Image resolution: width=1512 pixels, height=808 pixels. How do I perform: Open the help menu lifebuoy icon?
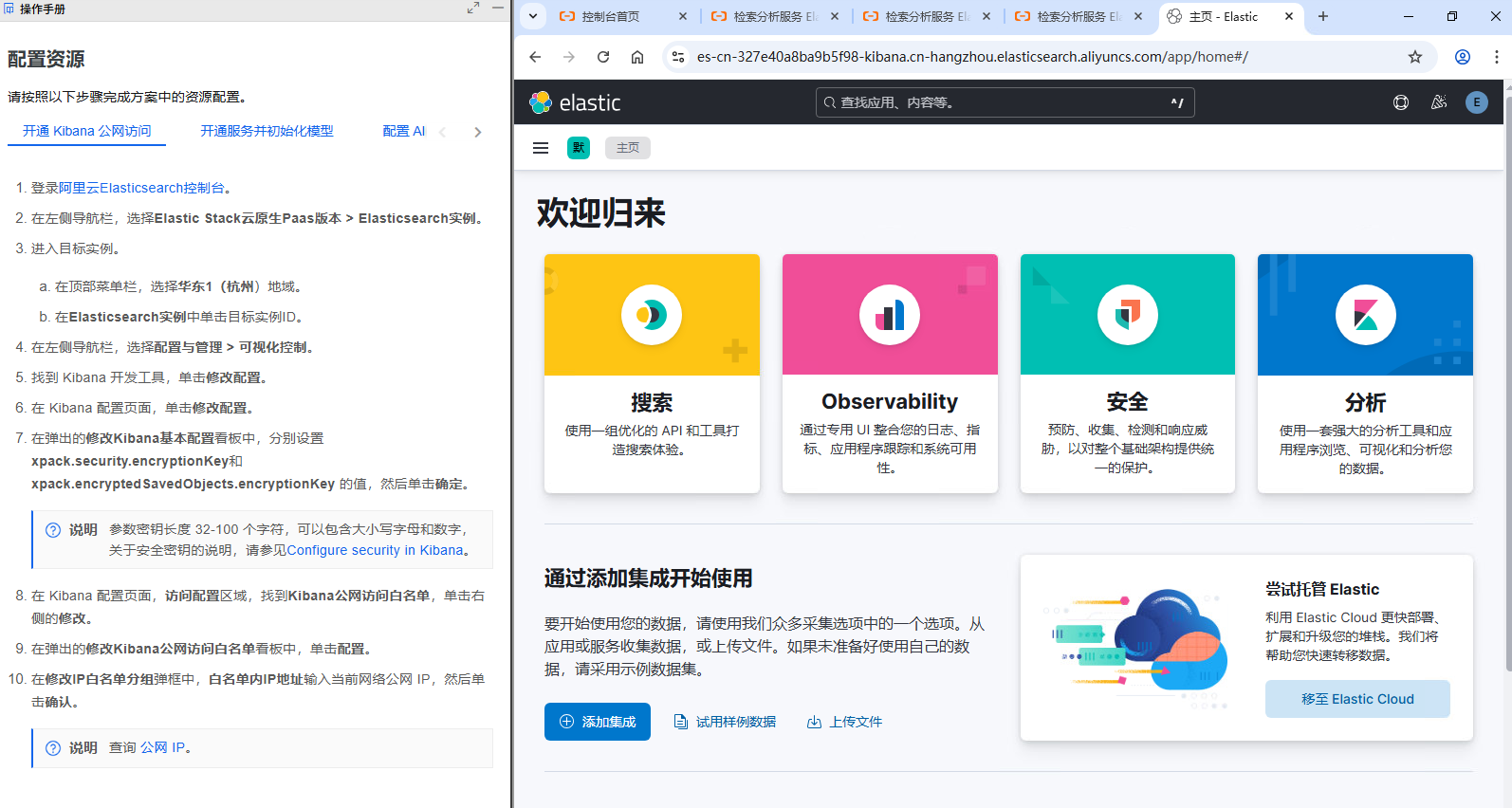1401,102
